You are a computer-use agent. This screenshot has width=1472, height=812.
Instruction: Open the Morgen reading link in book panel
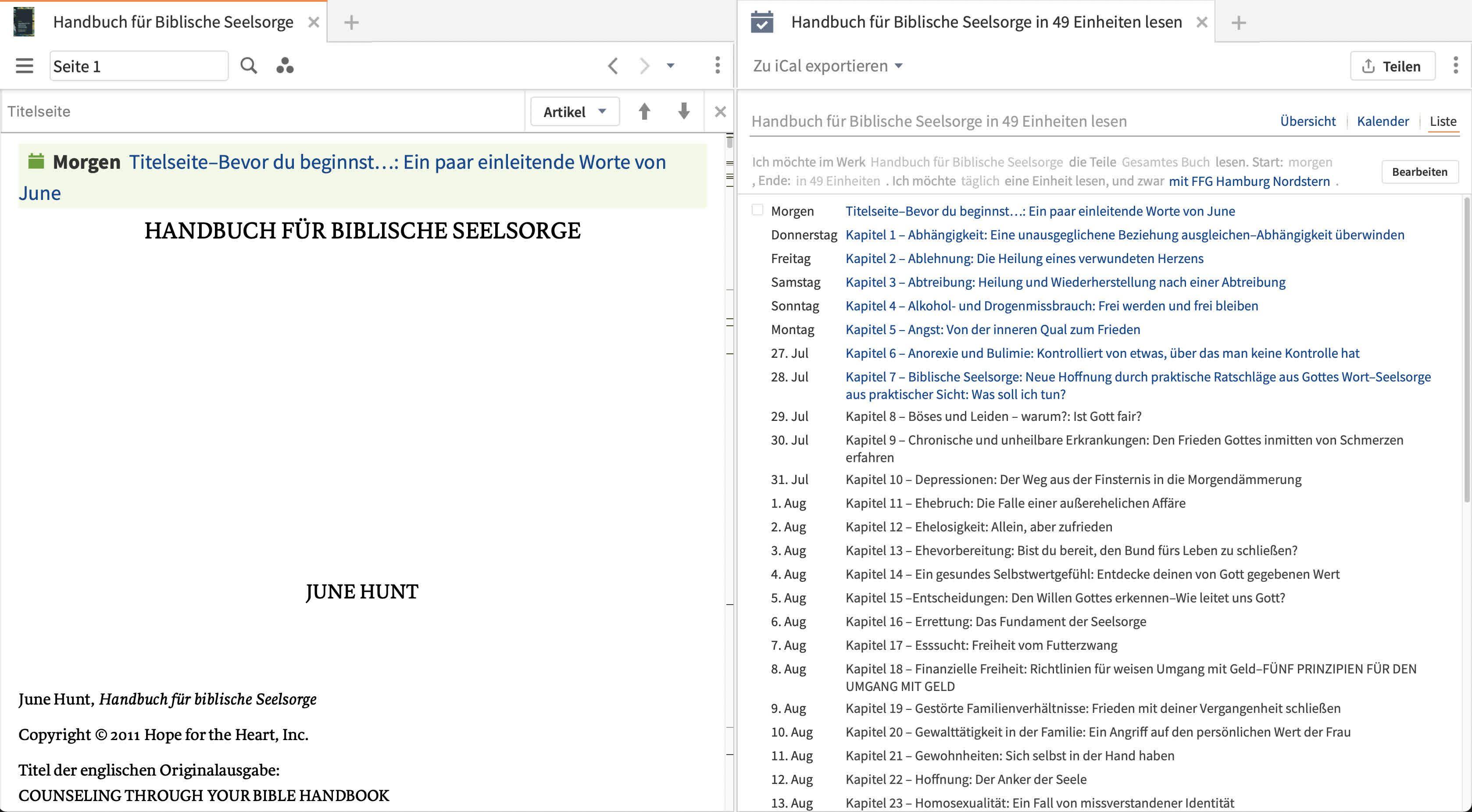342,177
